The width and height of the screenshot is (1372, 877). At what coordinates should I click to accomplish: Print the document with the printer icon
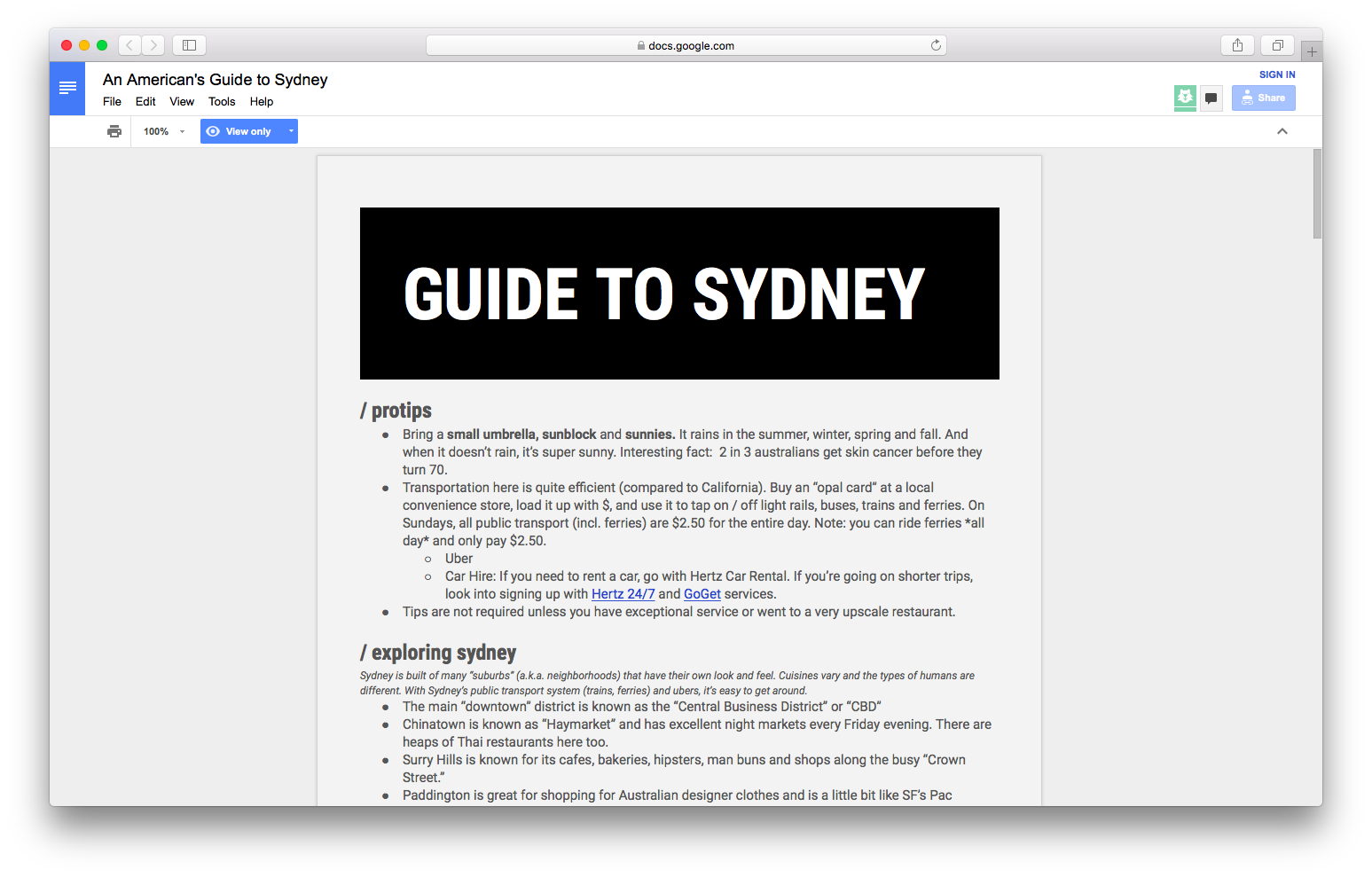114,131
